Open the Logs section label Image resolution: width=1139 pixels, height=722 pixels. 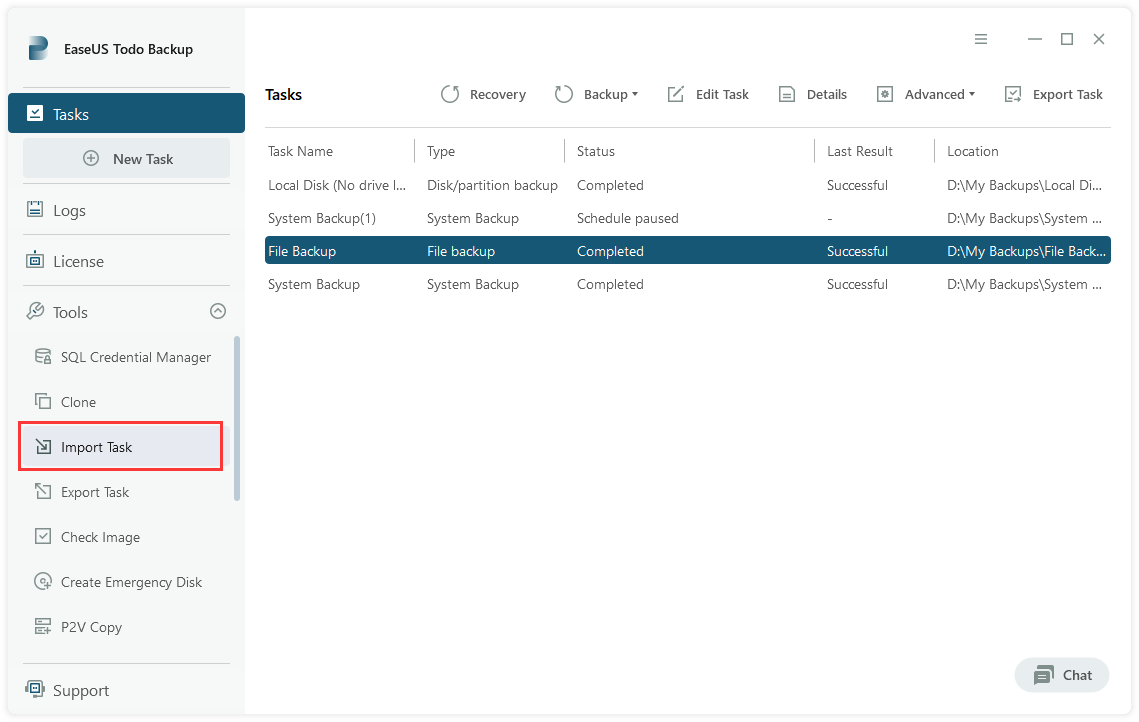(x=70, y=211)
